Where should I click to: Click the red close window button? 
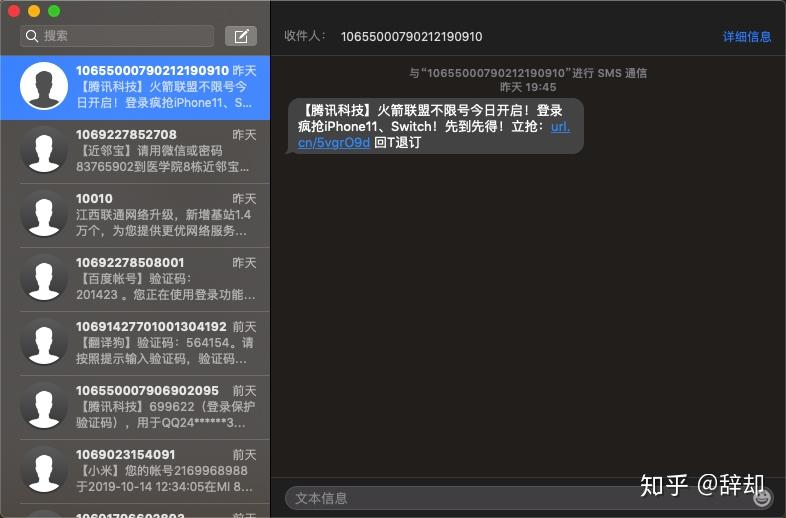tap(14, 11)
